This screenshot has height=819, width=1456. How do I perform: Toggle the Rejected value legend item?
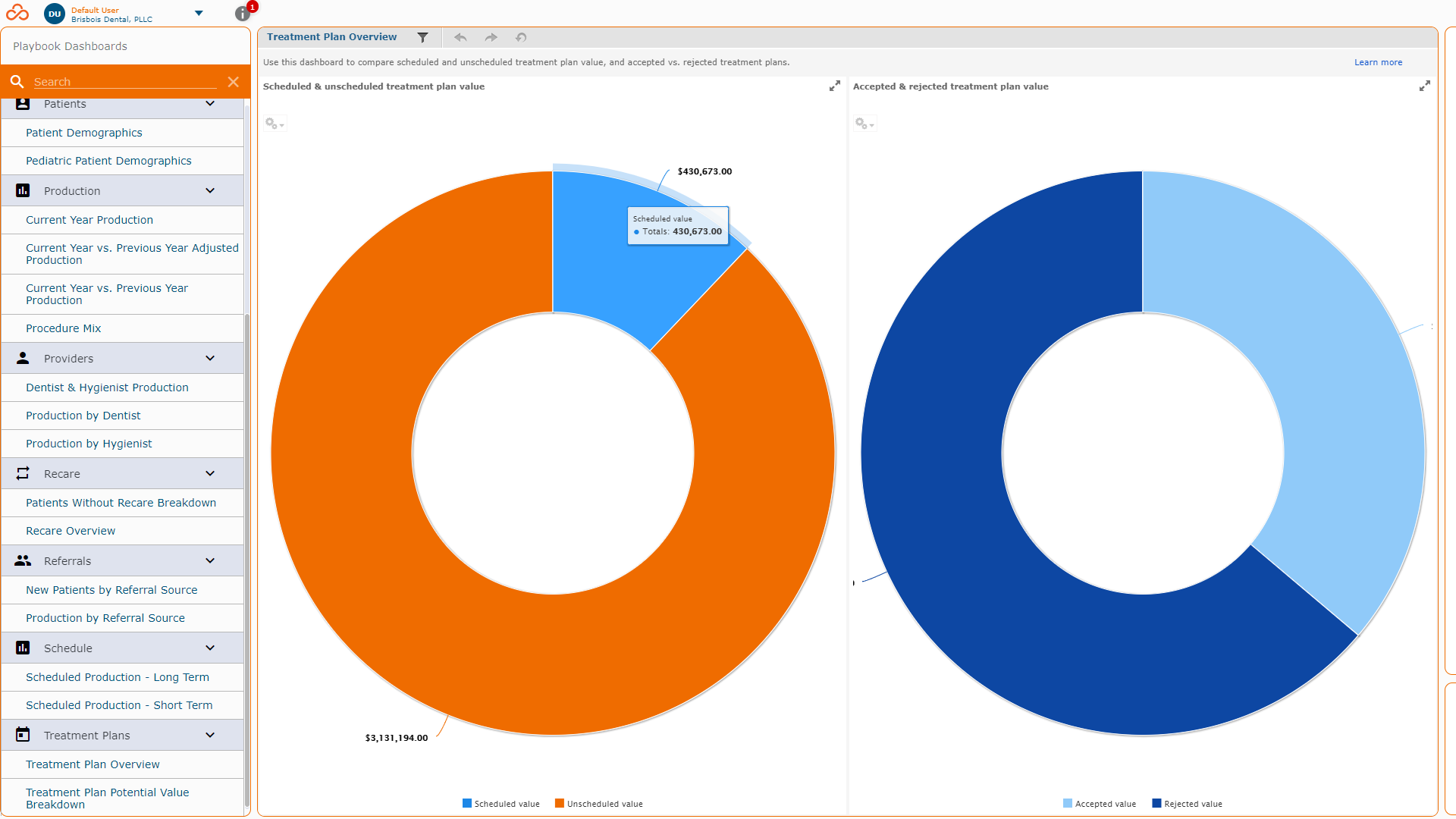pos(1188,804)
